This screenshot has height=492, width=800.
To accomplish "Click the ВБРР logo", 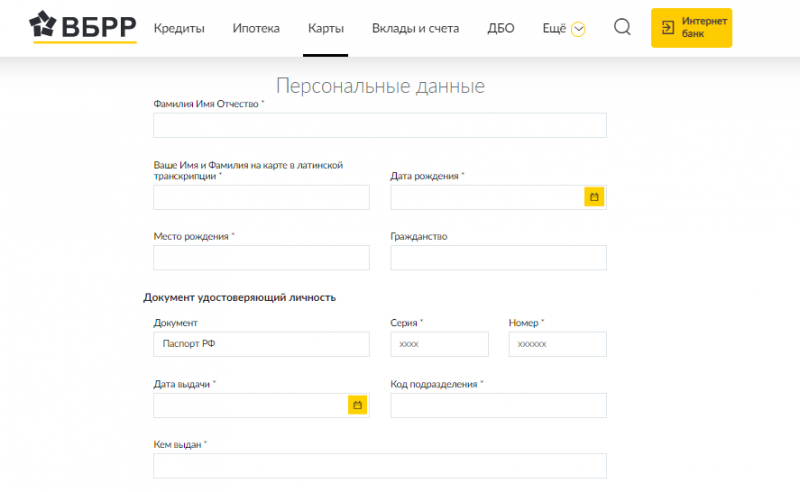I will 83,27.
